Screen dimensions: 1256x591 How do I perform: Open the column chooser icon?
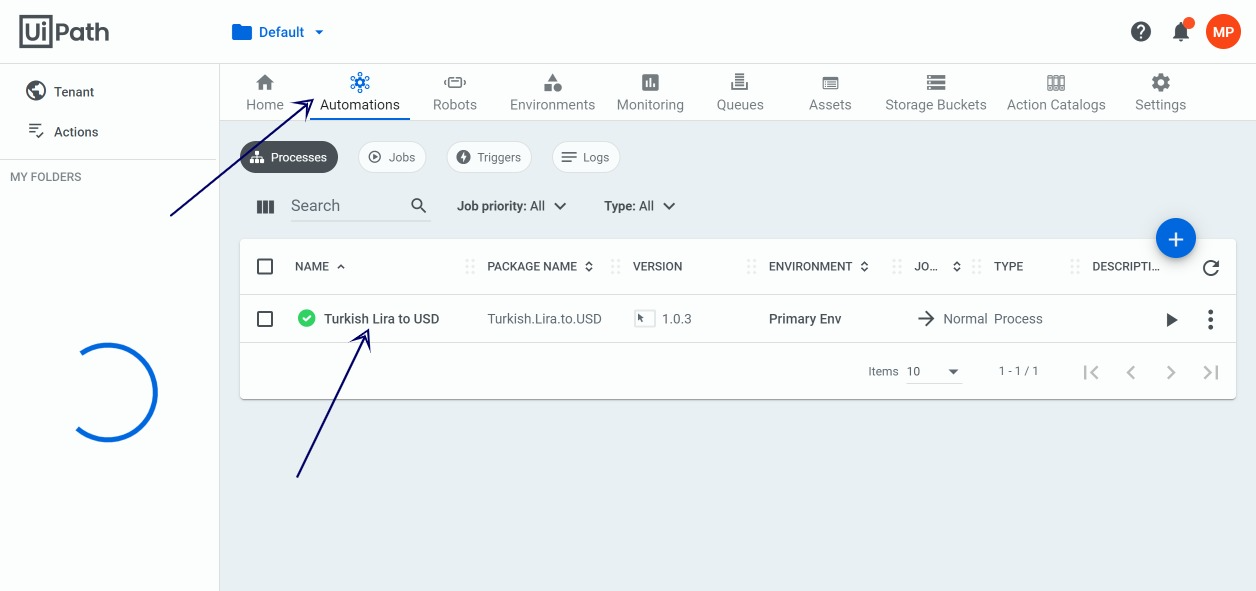click(265, 207)
